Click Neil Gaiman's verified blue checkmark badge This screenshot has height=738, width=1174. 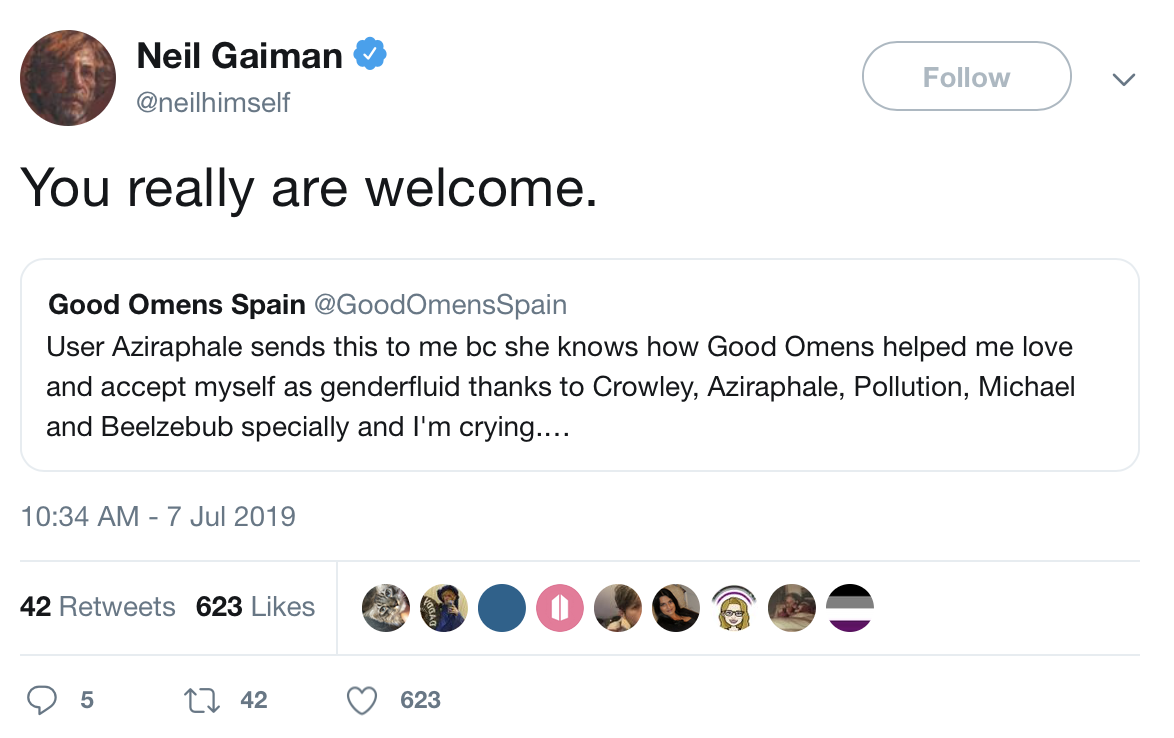[371, 55]
